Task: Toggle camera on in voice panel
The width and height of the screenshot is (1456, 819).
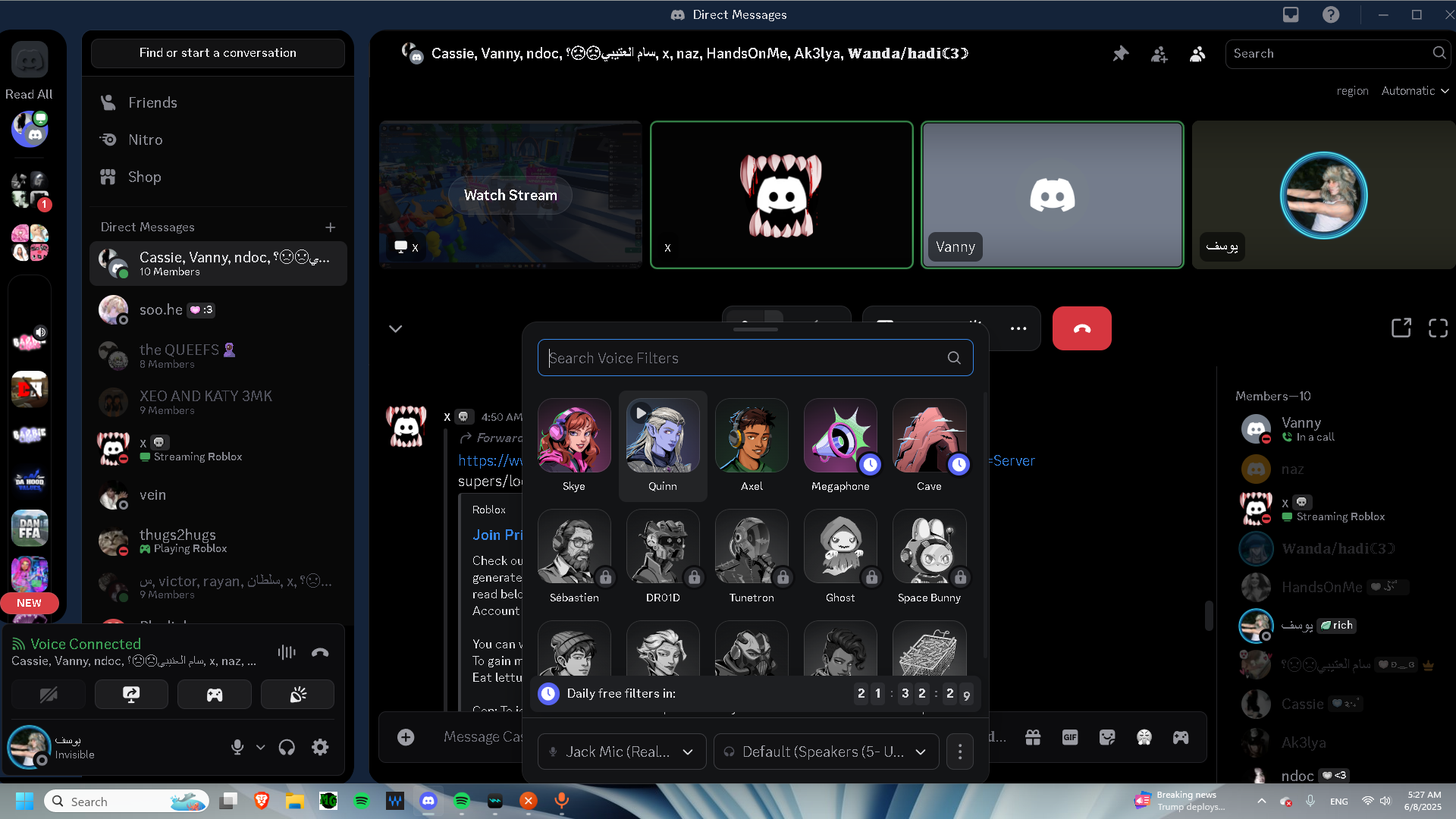Action: [49, 695]
